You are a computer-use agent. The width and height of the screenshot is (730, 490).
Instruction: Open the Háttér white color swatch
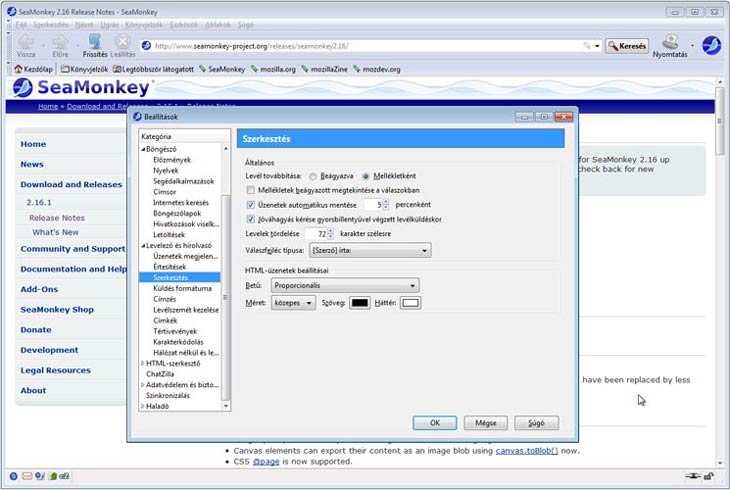coord(410,303)
